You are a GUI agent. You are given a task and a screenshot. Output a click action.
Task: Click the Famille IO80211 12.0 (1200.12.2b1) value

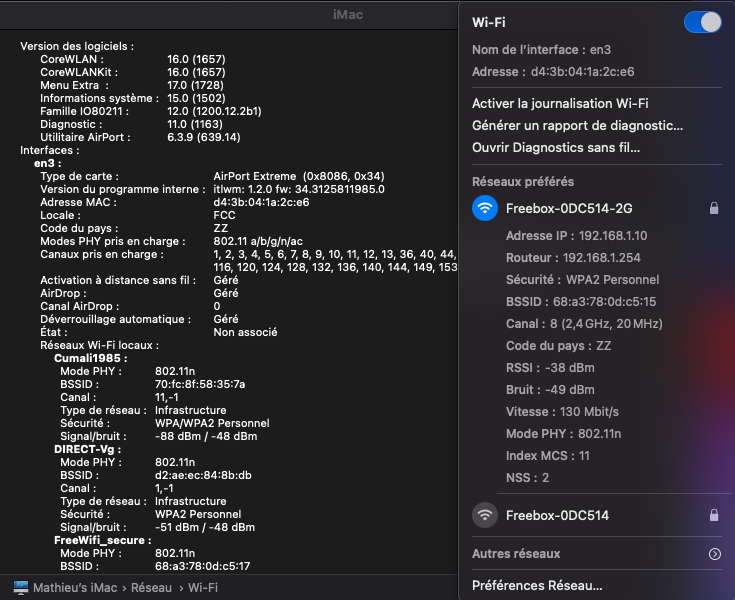pyautogui.click(x=214, y=112)
